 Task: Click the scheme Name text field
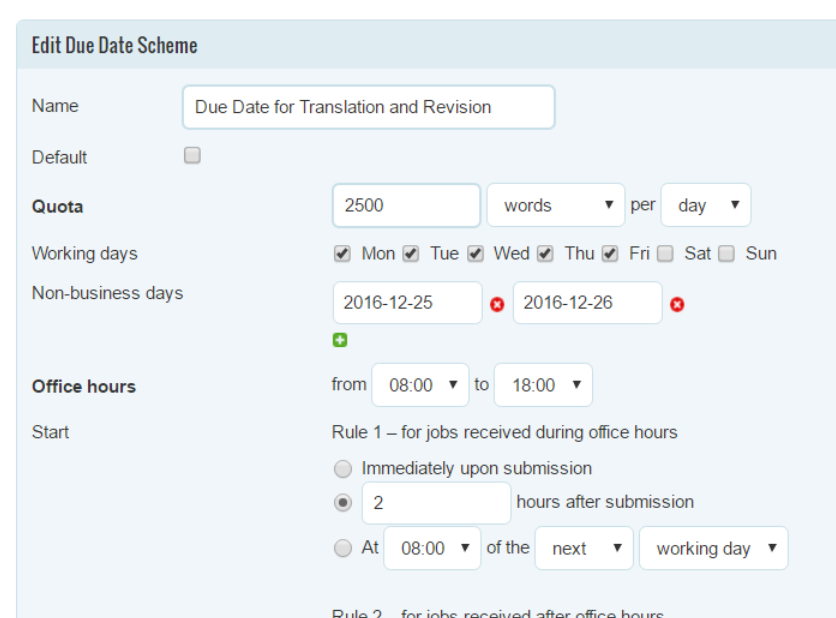coord(368,107)
